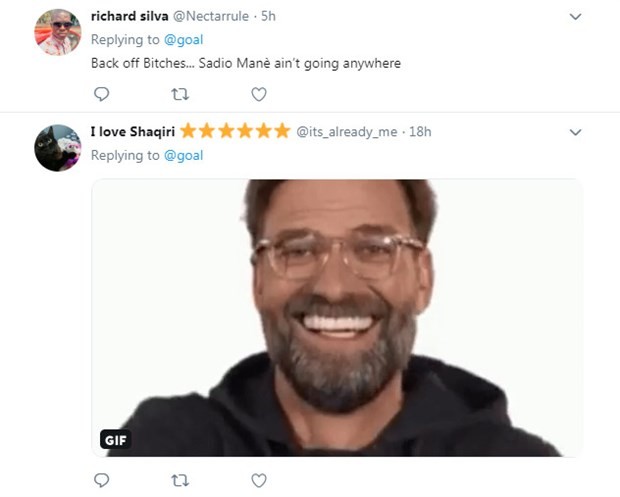Retweet richard silva's Sadio Mané tweet
This screenshot has height=497, width=620.
pos(180,95)
